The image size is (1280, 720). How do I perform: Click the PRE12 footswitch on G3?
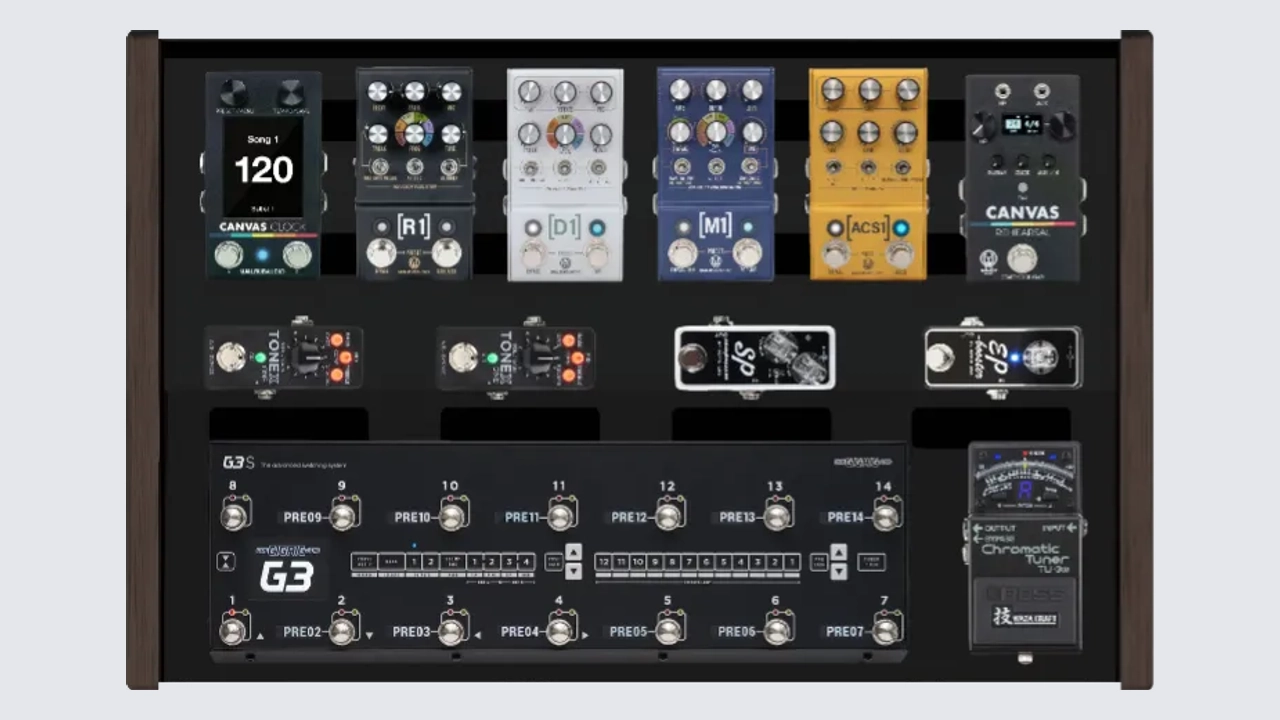pyautogui.click(x=669, y=515)
